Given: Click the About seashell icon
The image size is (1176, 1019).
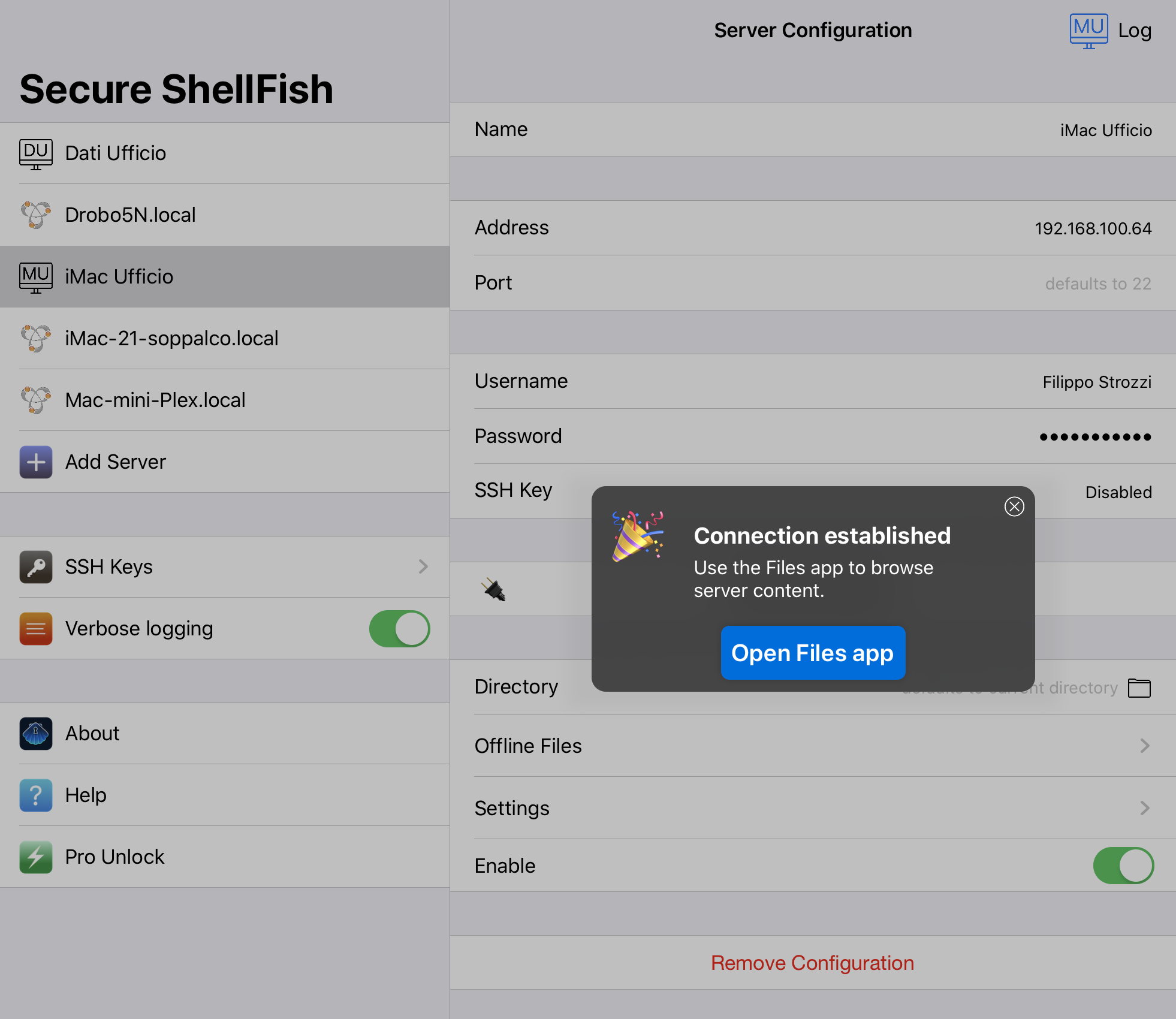Looking at the screenshot, I should tap(36, 734).
